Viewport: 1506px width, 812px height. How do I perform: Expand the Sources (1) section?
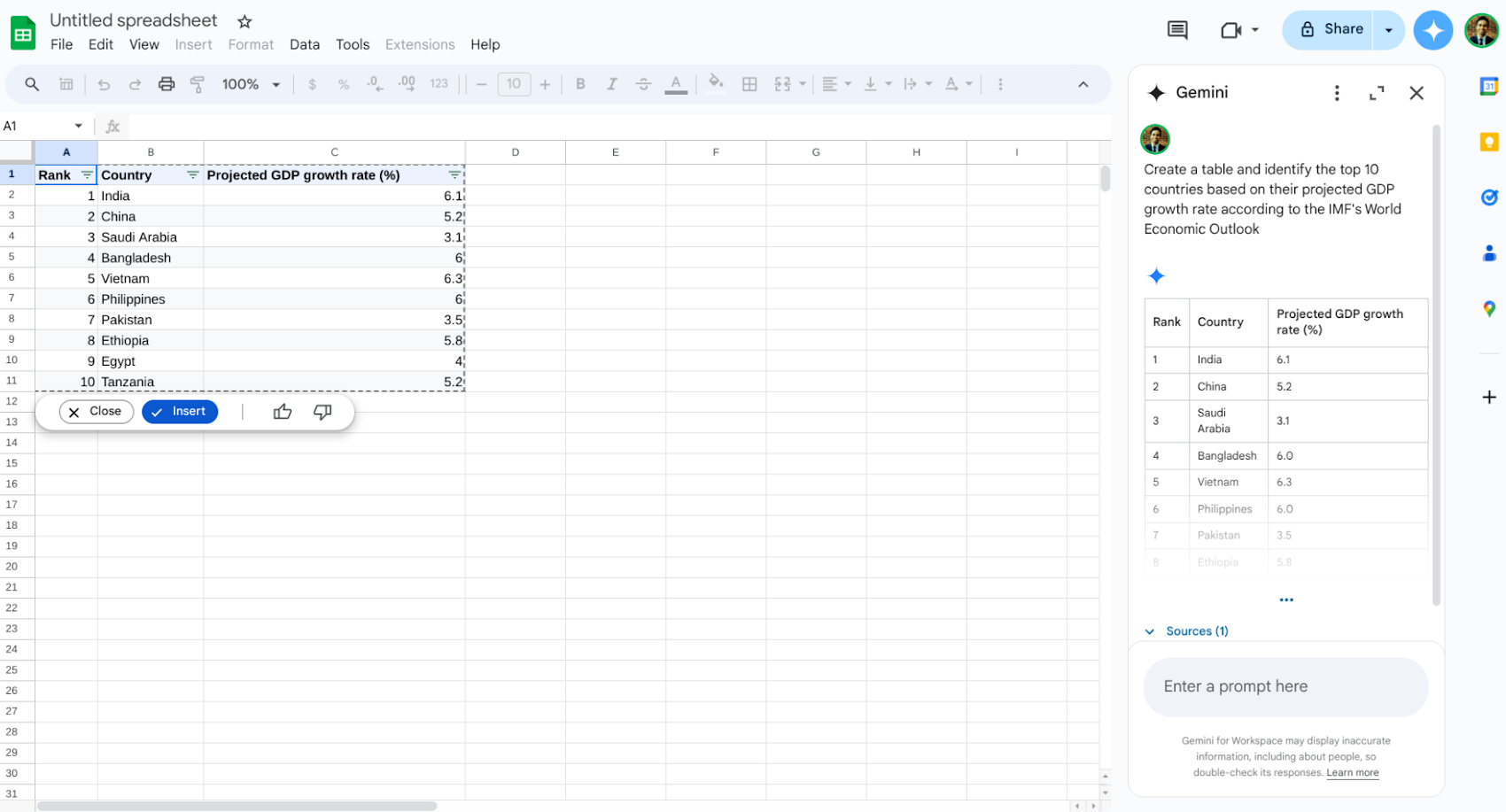(1188, 631)
